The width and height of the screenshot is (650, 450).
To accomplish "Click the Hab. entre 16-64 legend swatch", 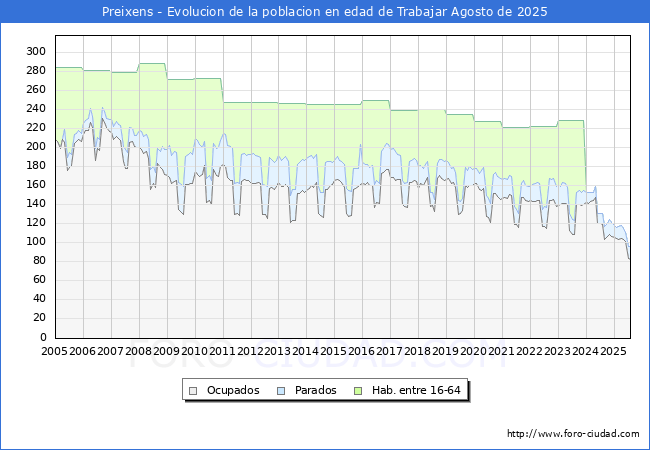I will click(358, 391).
